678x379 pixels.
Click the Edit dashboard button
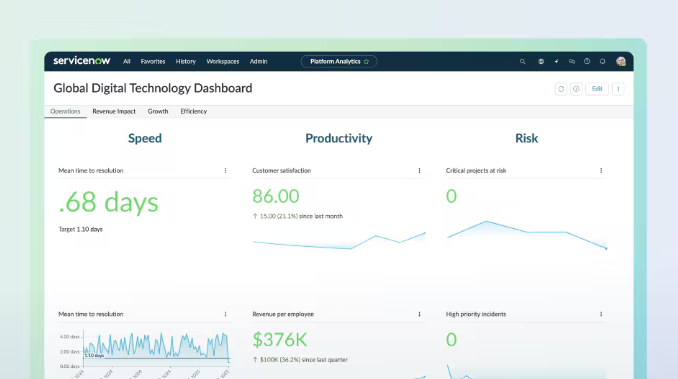[597, 89]
